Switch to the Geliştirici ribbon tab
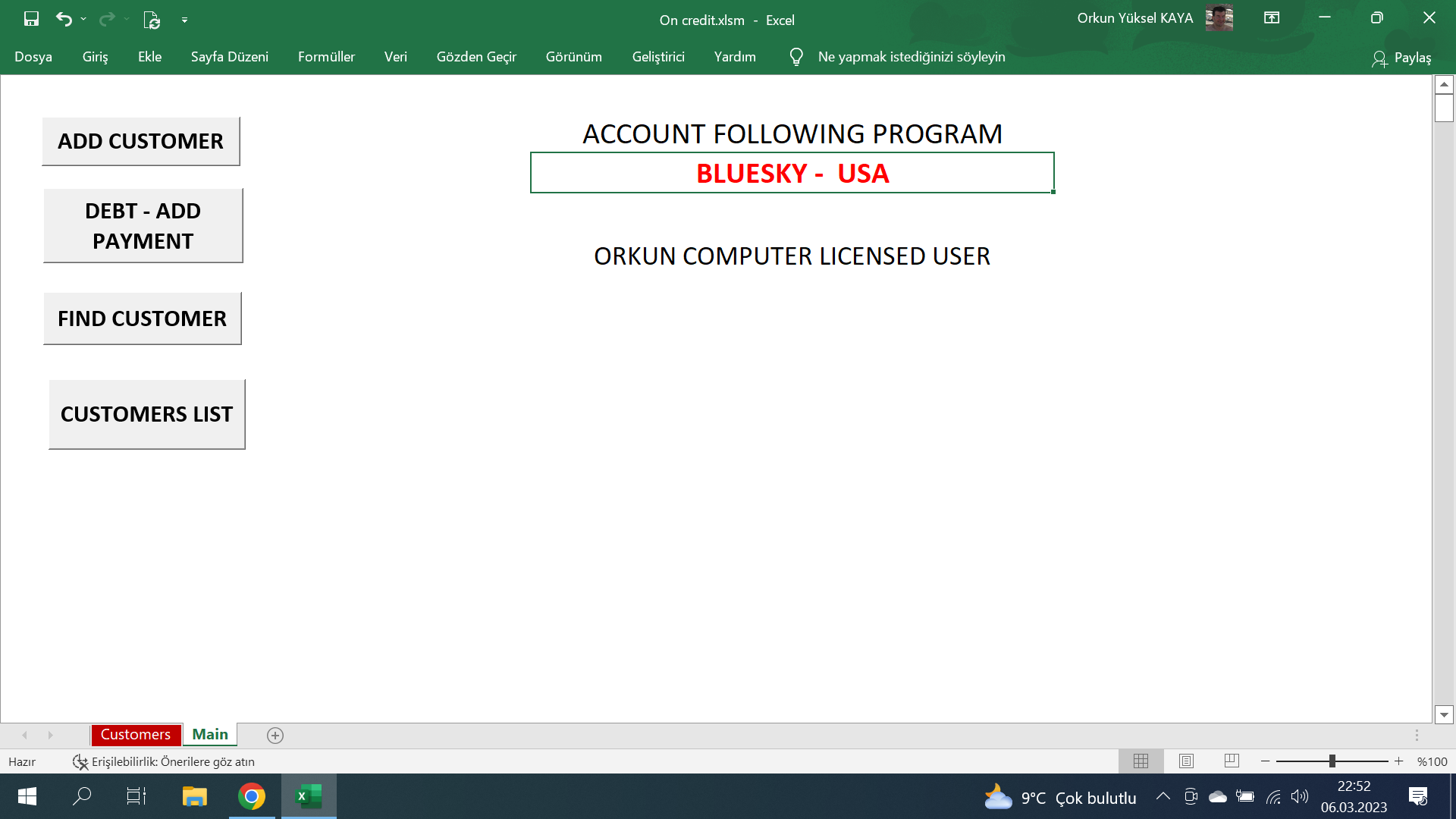The height and width of the screenshot is (819, 1456). click(x=658, y=56)
